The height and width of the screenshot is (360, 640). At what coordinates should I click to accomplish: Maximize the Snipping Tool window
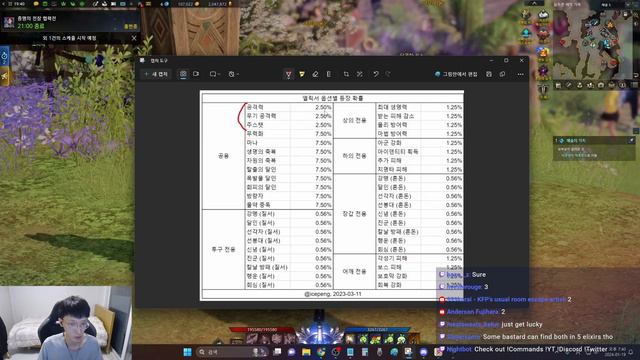tap(506, 60)
